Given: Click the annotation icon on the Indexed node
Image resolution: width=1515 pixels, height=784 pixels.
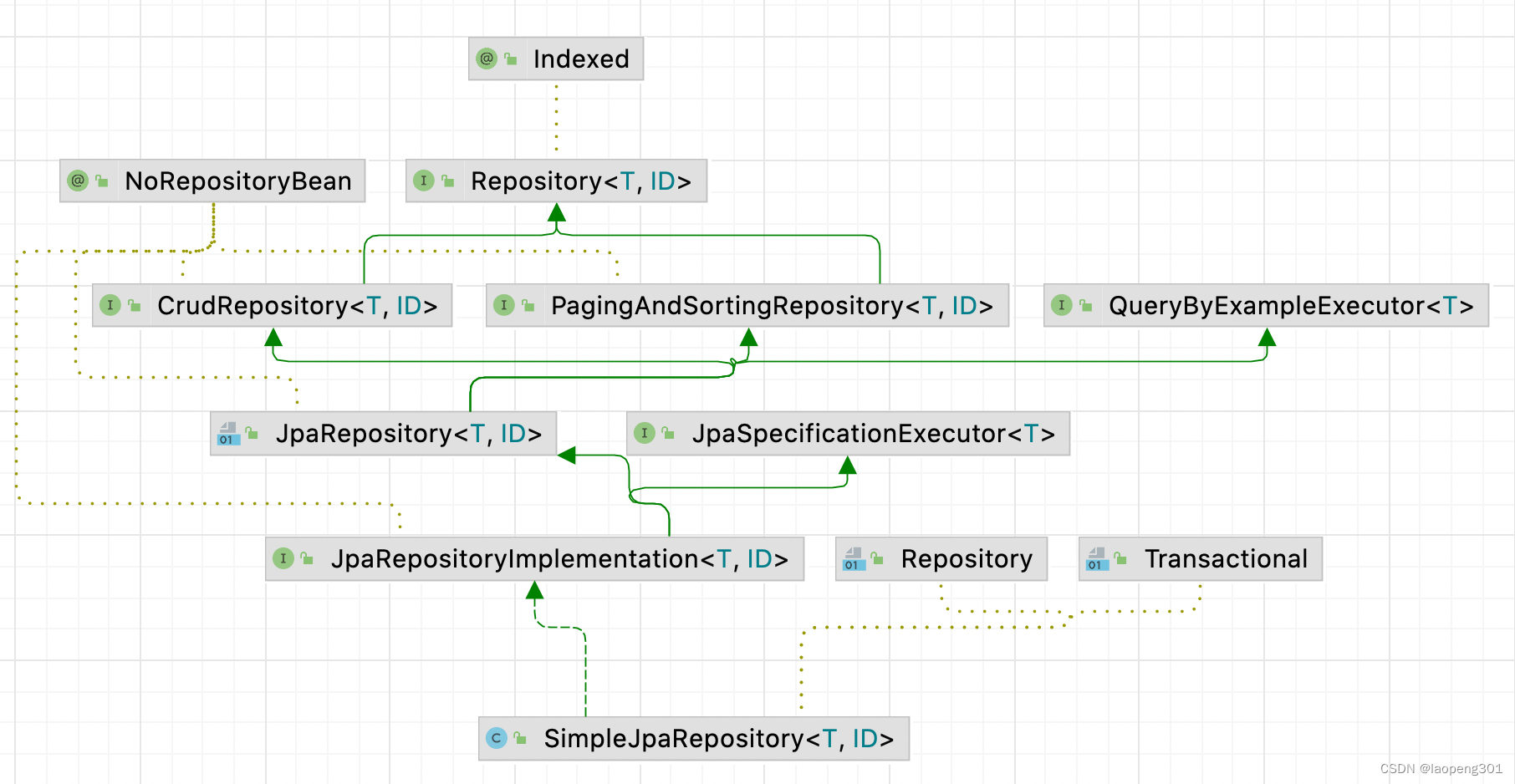Looking at the screenshot, I should 487,59.
